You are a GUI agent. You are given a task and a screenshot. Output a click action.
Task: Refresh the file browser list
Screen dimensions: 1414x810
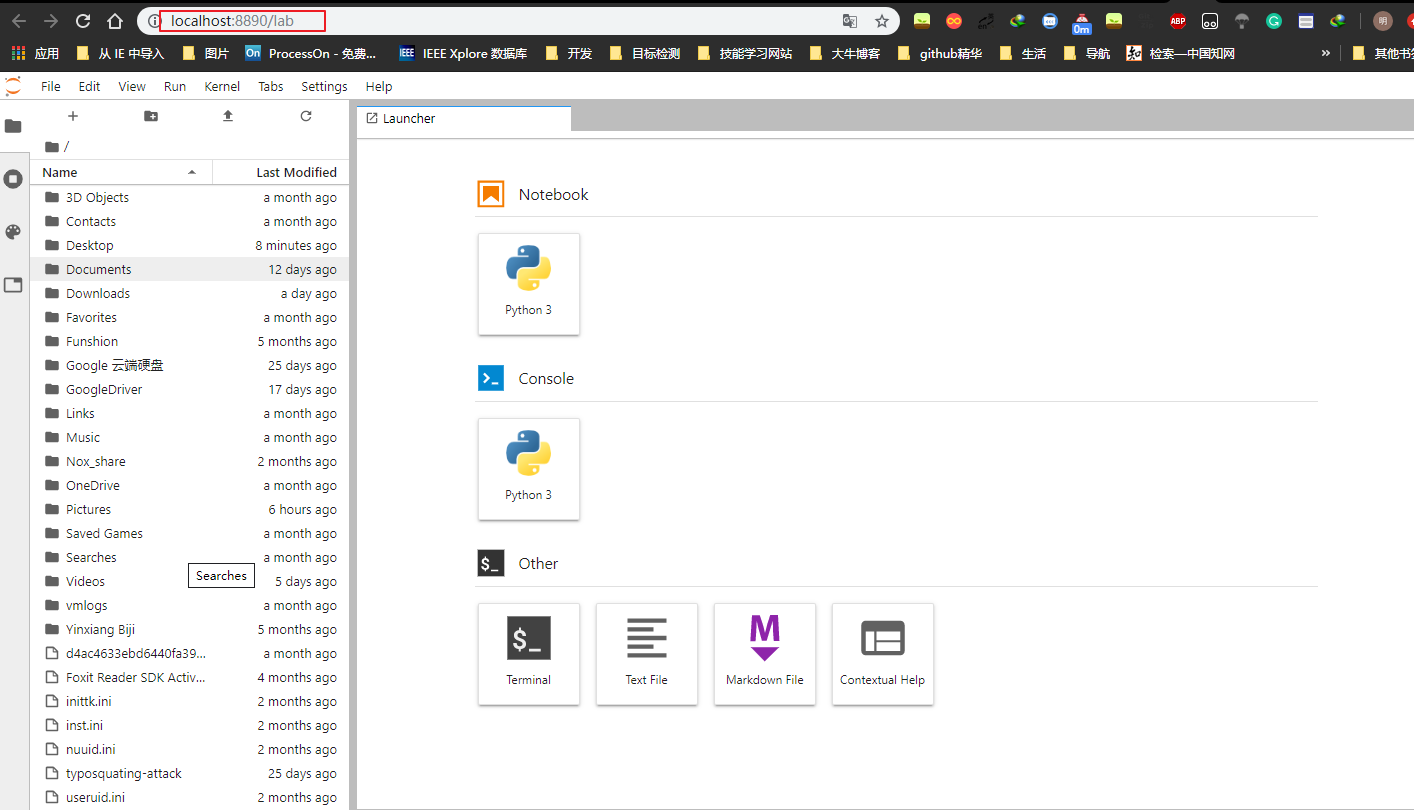click(x=305, y=116)
